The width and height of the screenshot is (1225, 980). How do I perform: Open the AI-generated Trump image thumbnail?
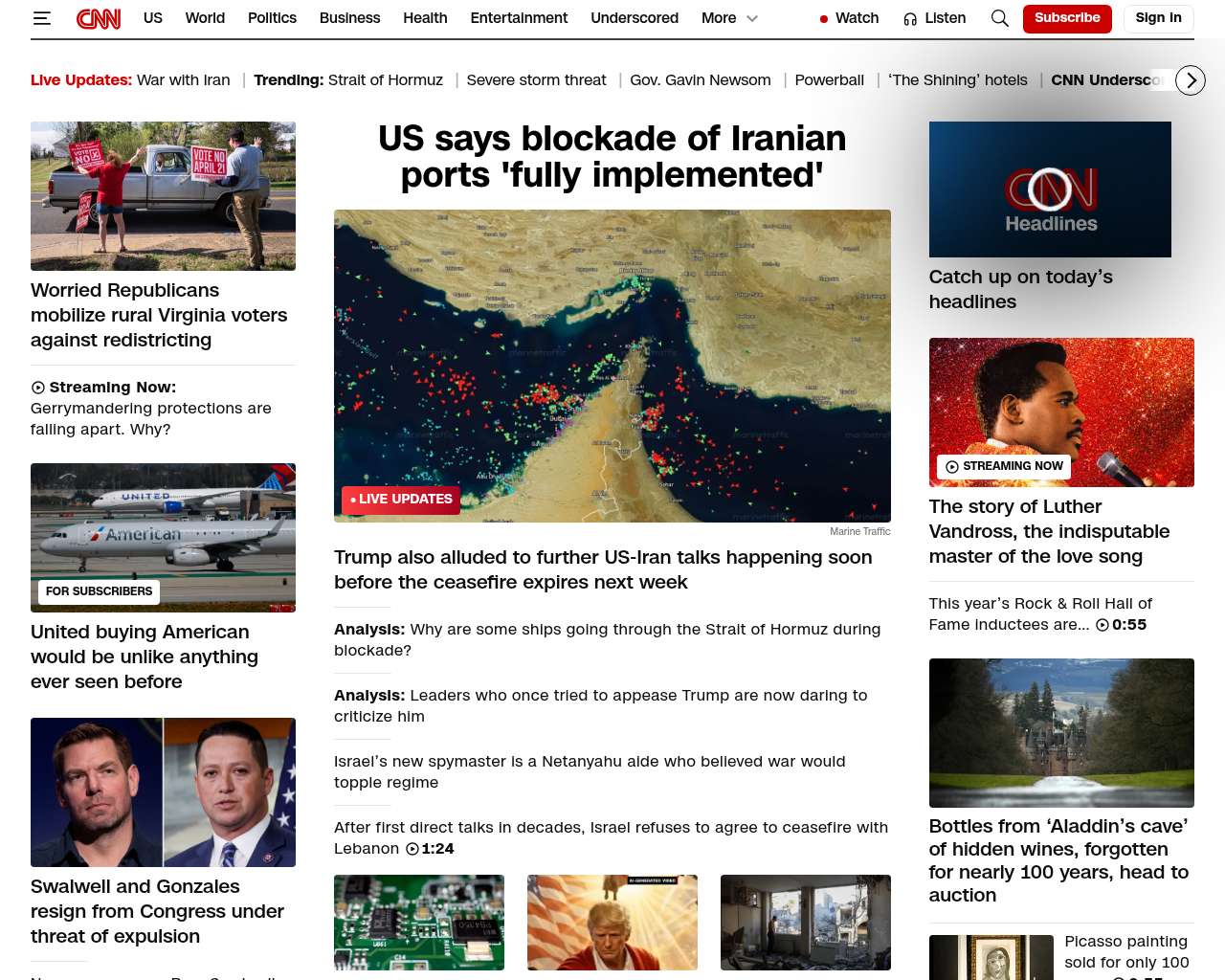click(x=612, y=923)
